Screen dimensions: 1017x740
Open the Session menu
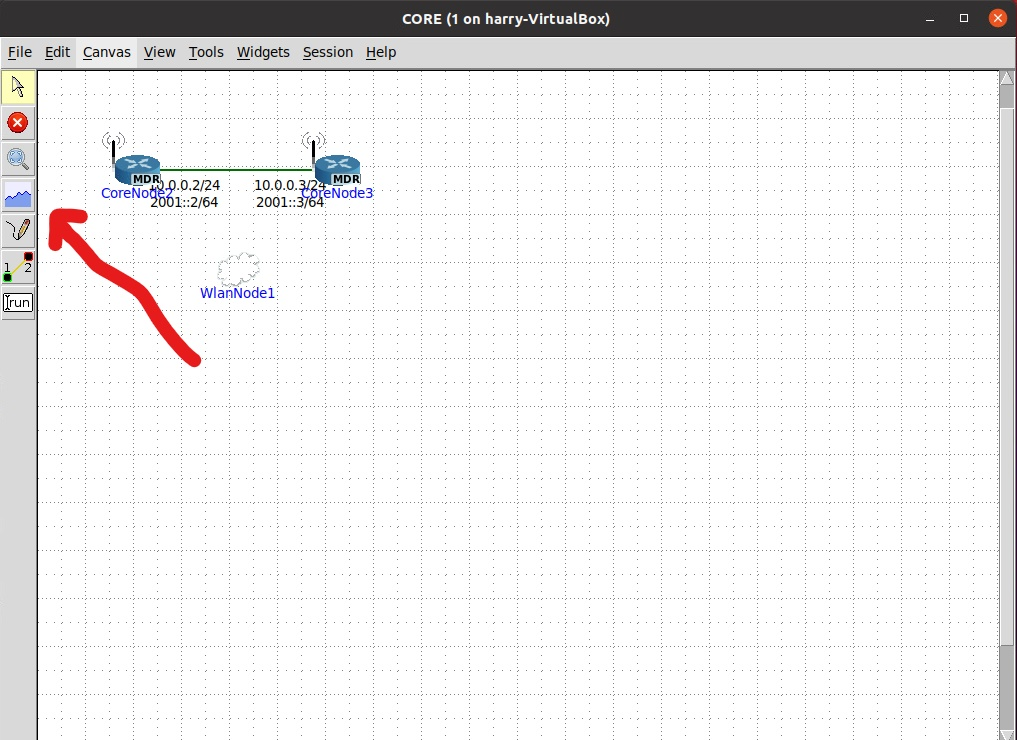coord(327,52)
